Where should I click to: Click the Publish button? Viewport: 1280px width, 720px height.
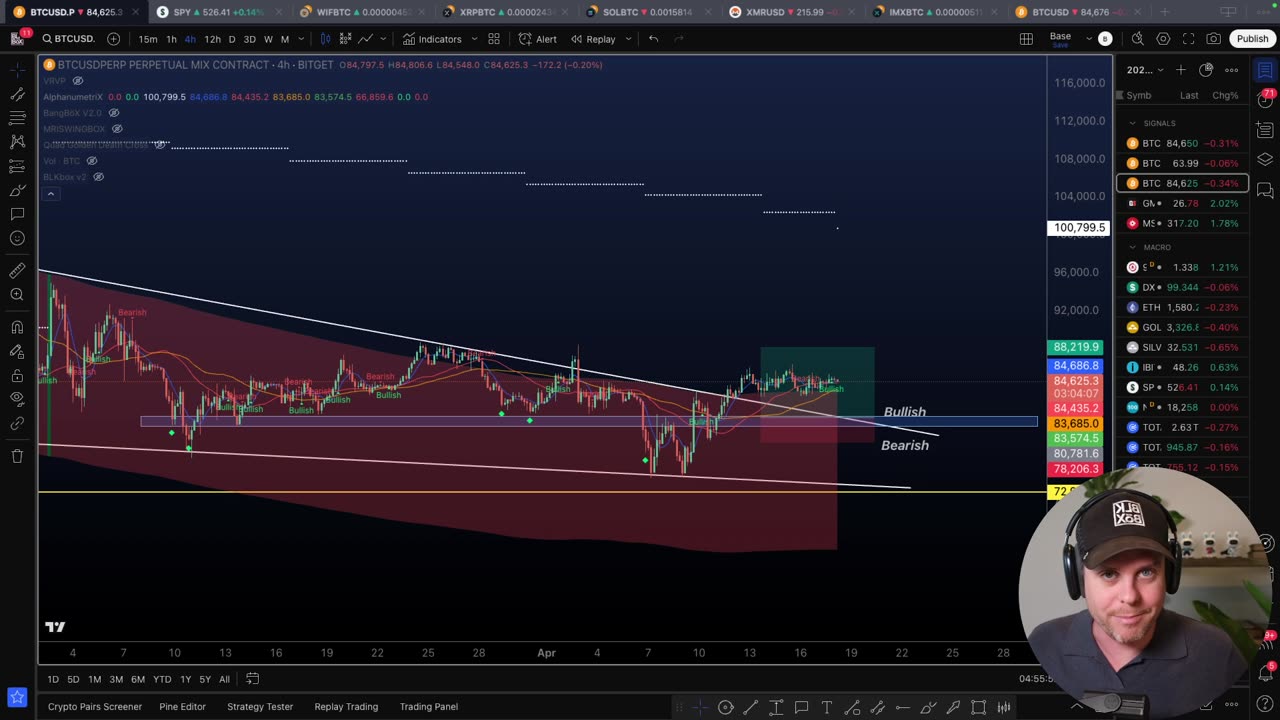click(1252, 39)
